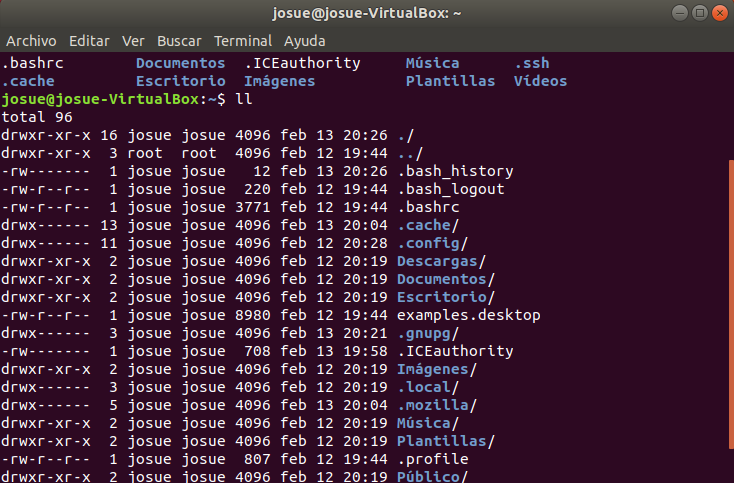Screen dimensions: 734x483
Task: Open the Terminal menu
Action: (242, 41)
